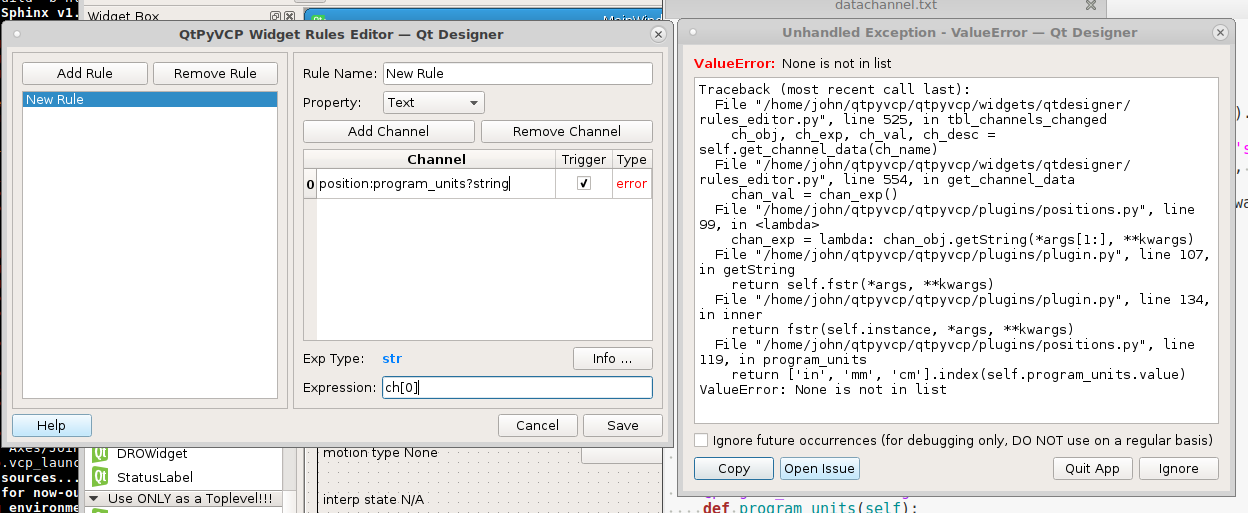This screenshot has width=1248, height=513.
Task: Cancel the Widget Rules Editor dialog
Action: [x=538, y=425]
